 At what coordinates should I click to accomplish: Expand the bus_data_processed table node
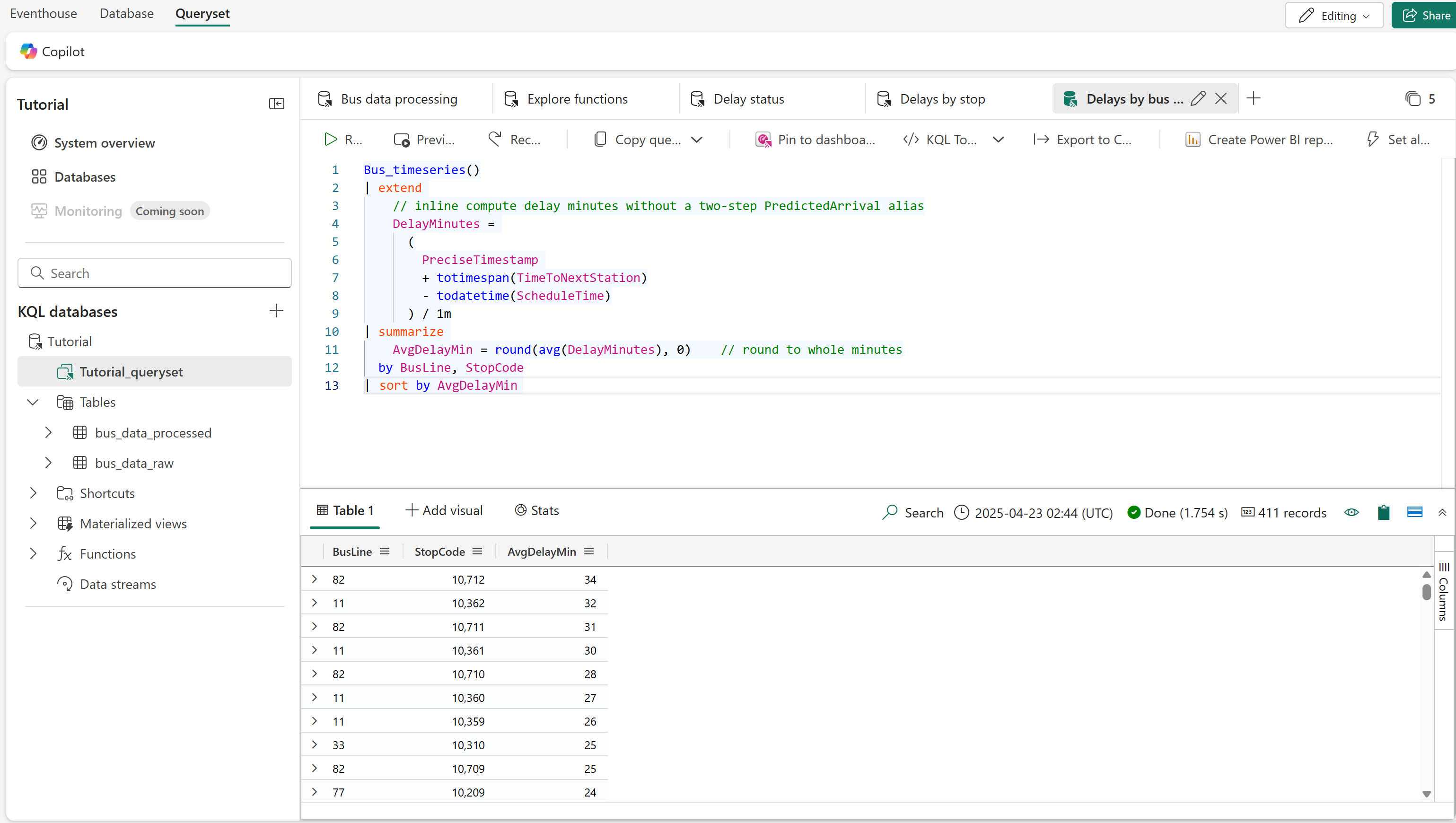(x=49, y=432)
